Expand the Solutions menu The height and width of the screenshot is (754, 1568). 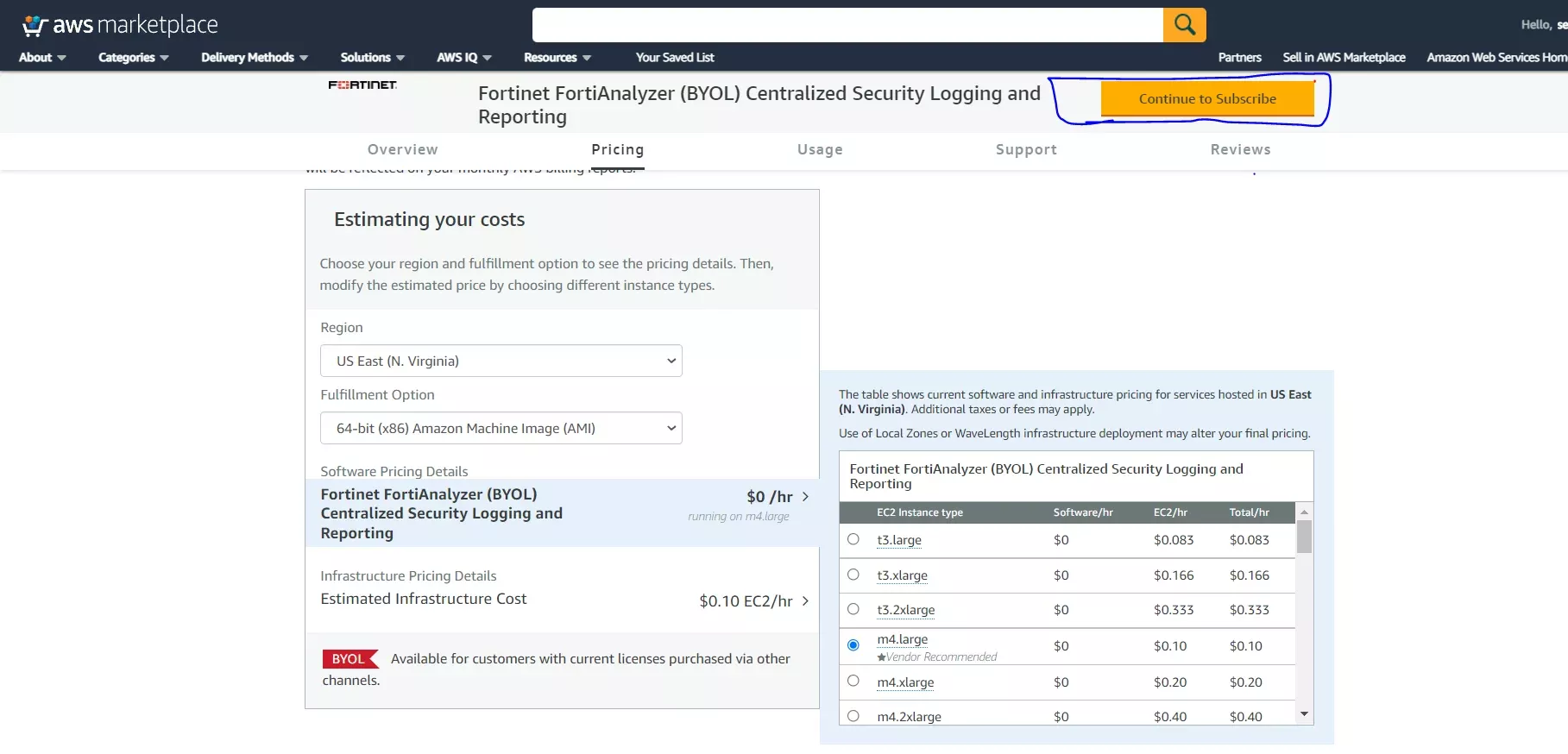372,58
